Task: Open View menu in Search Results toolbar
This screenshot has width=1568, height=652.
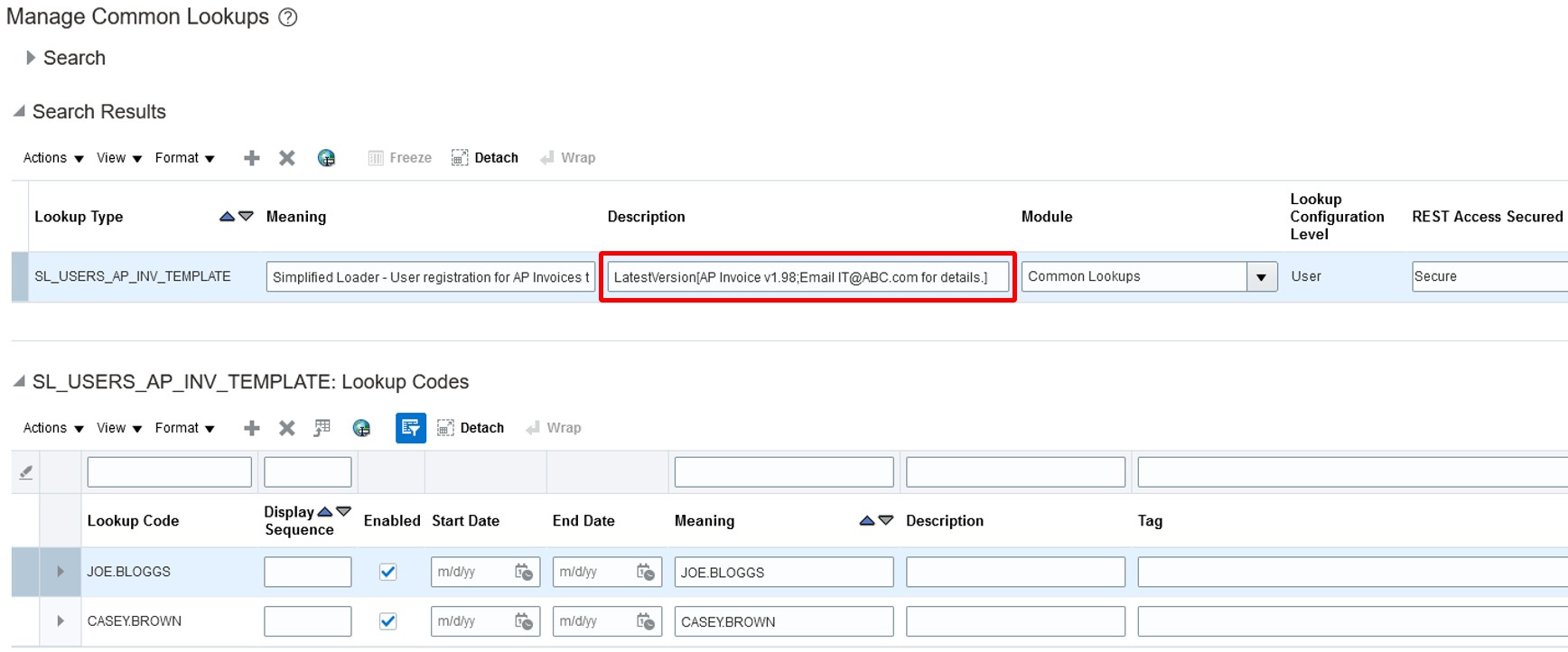Action: point(119,158)
